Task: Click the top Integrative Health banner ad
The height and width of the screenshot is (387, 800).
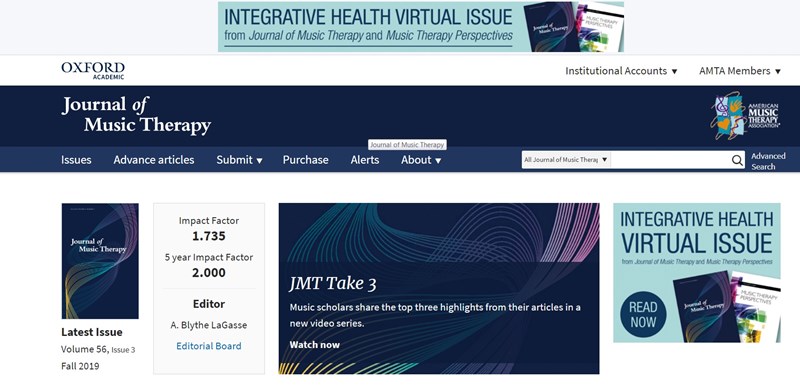Action: pyautogui.click(x=421, y=27)
